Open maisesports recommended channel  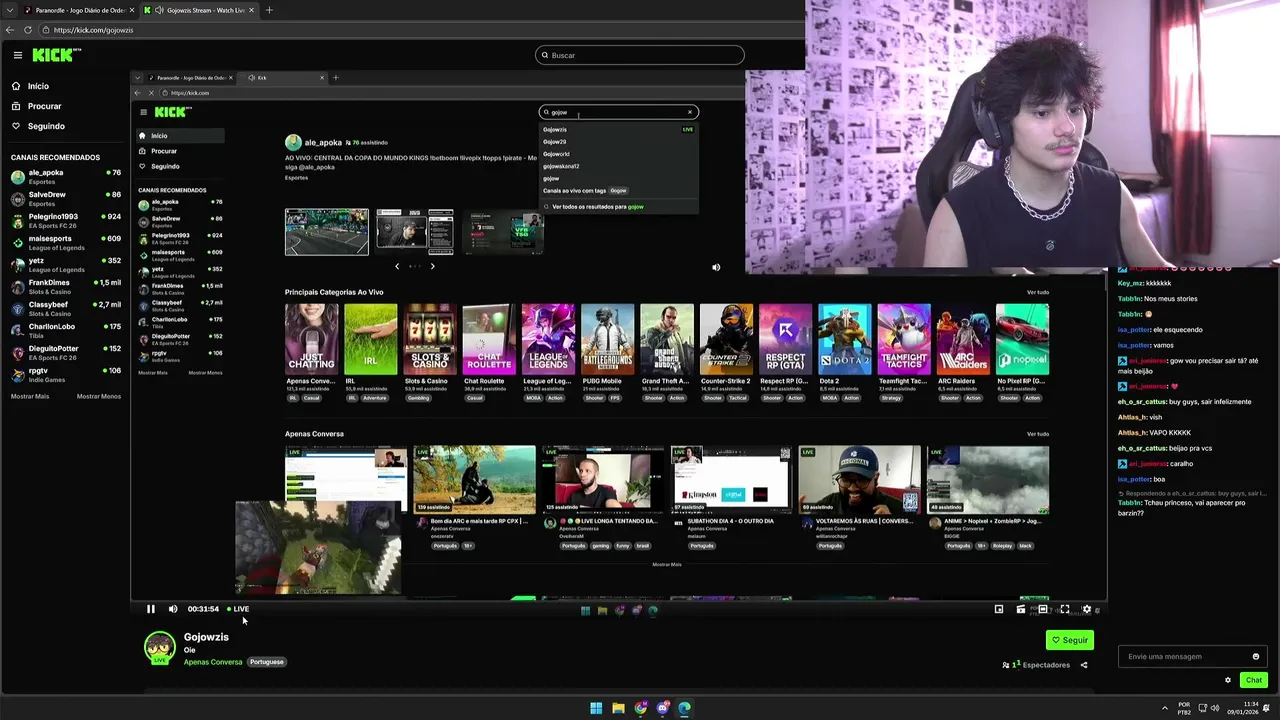pyautogui.click(x=66, y=242)
